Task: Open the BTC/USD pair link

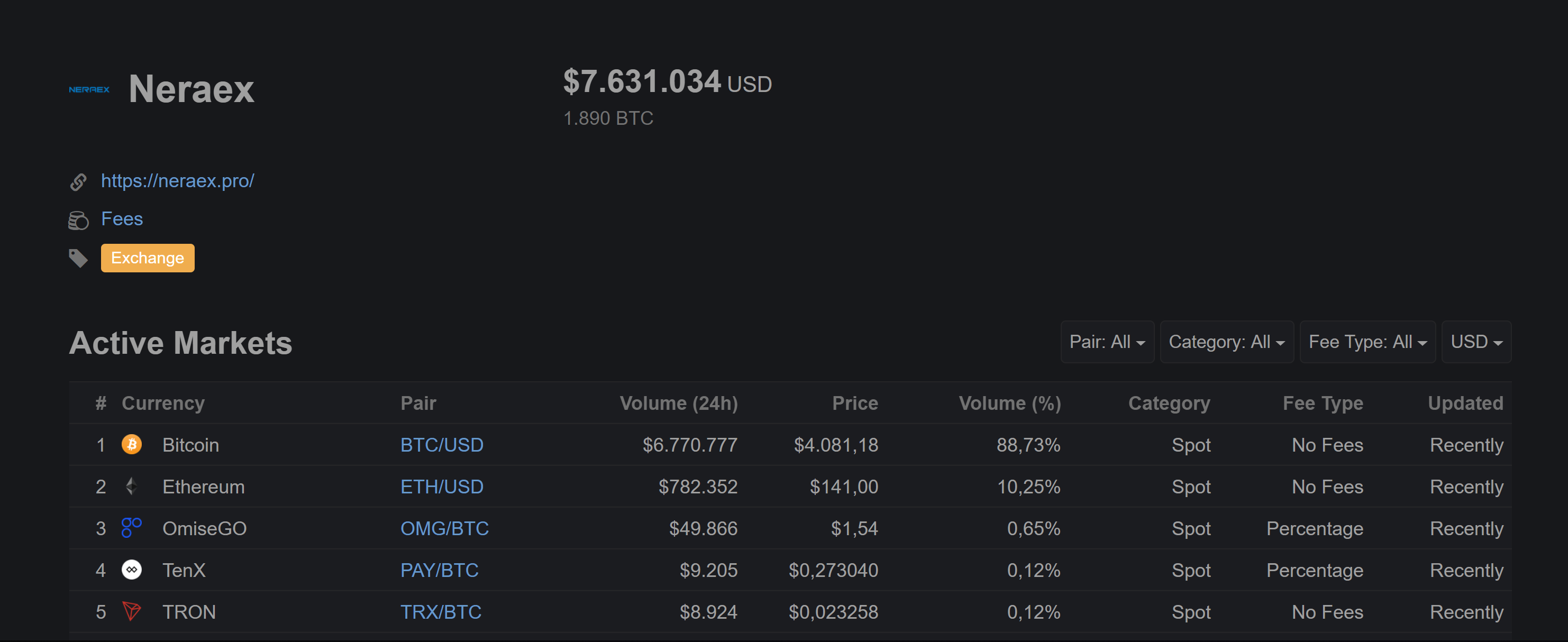Action: (442, 445)
